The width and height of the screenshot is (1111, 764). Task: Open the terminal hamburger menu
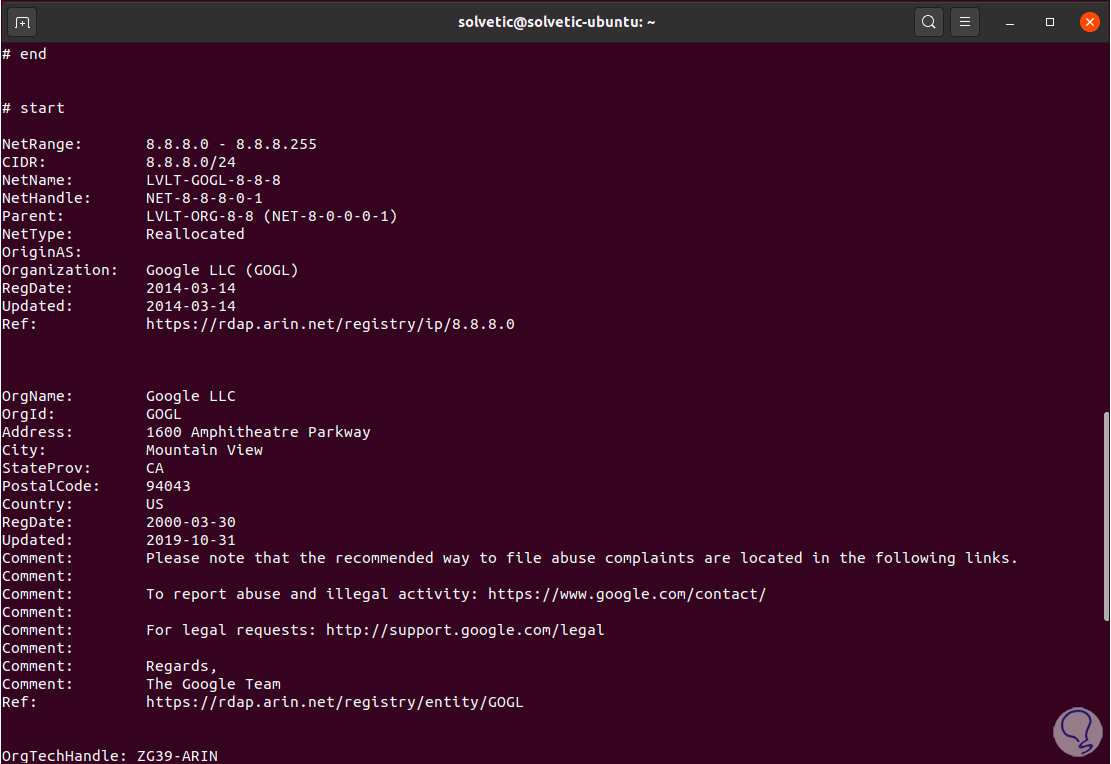point(964,21)
